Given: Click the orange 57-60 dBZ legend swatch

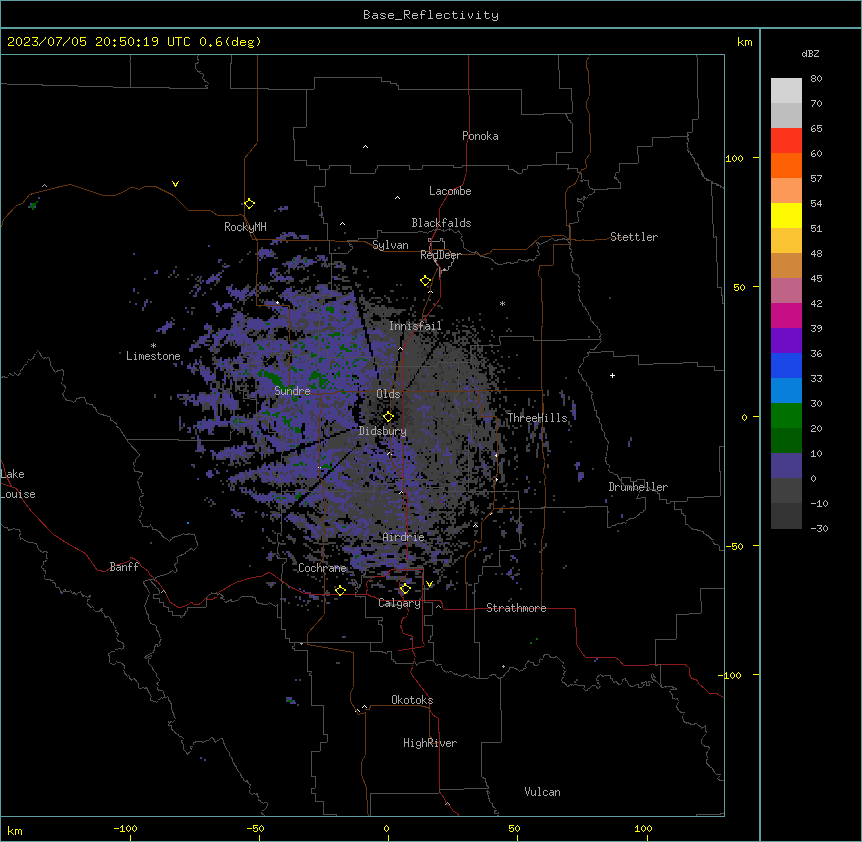Looking at the screenshot, I should click(x=786, y=165).
